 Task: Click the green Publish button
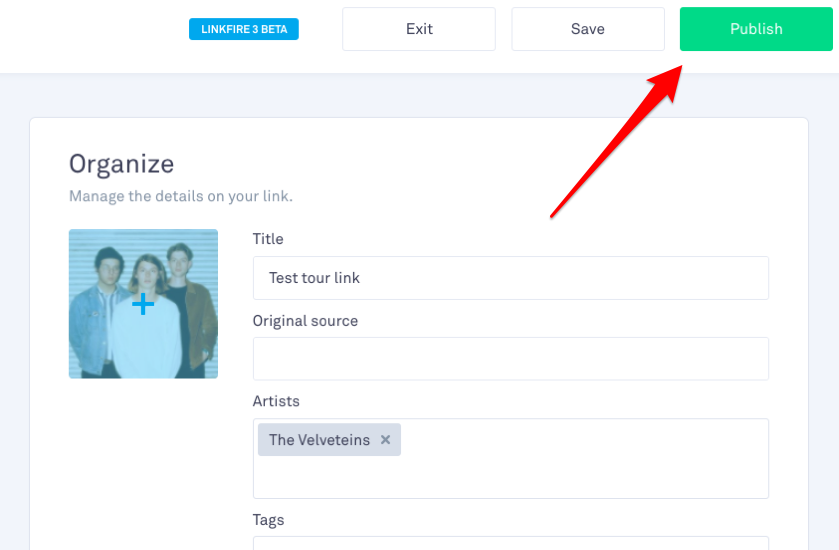pos(756,29)
